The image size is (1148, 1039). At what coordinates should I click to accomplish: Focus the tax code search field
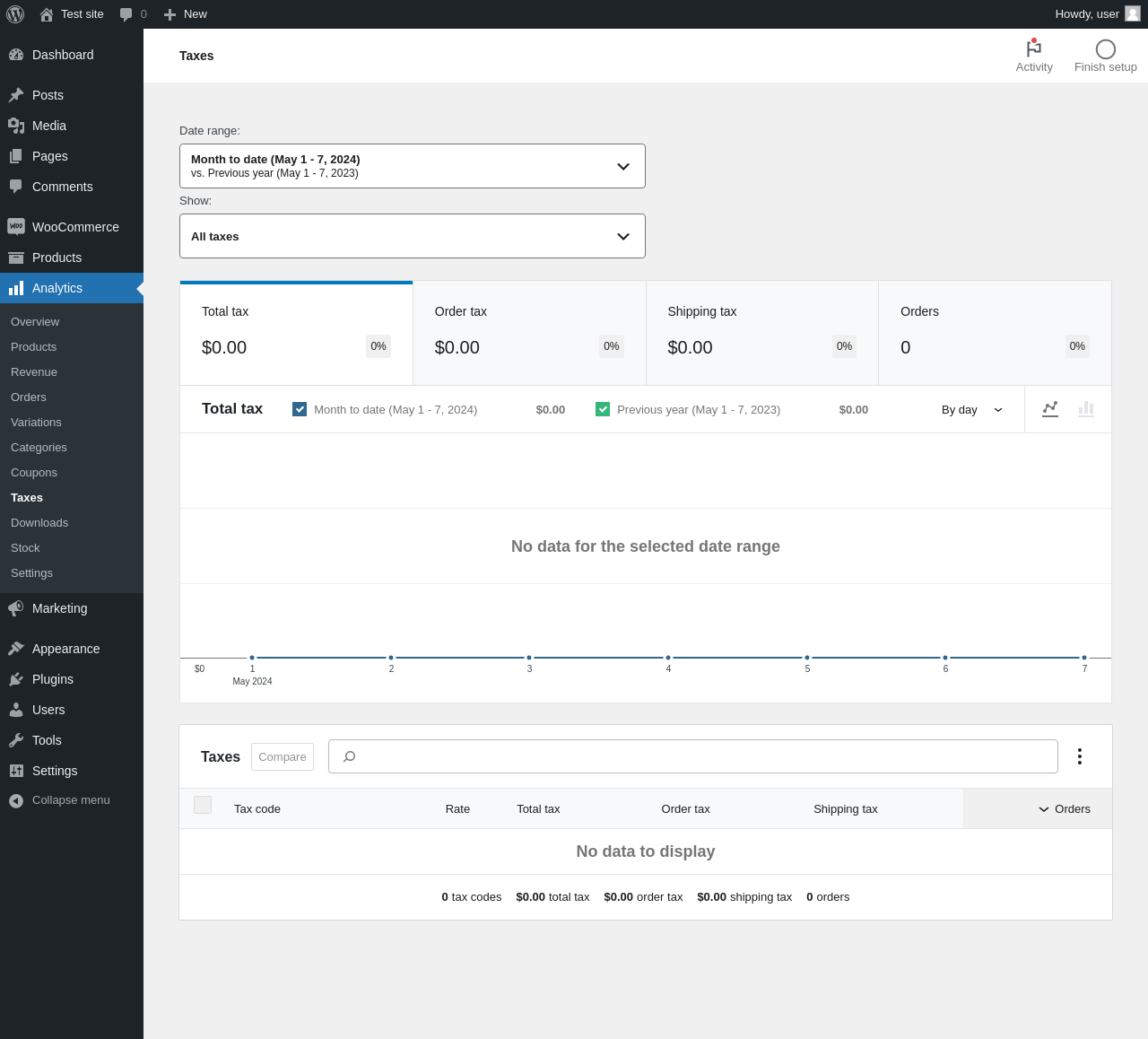[x=700, y=756]
